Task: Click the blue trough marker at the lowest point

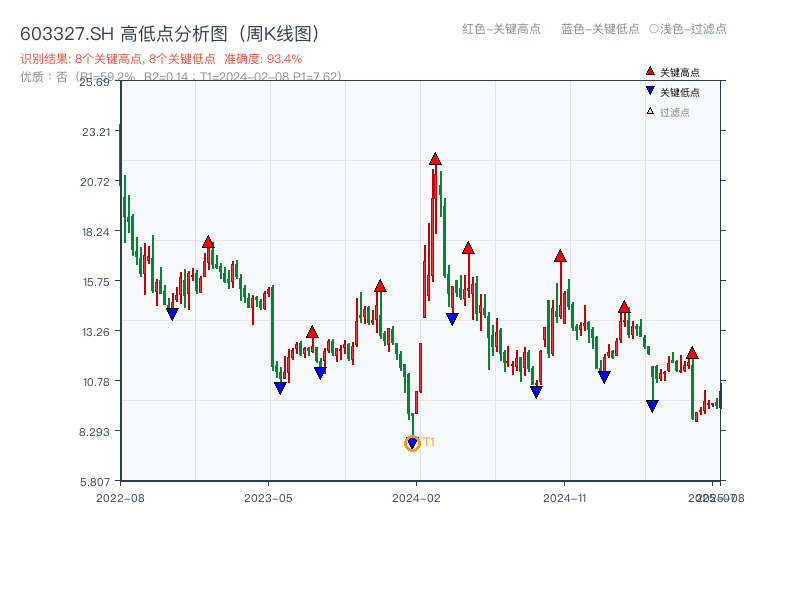Action: coord(412,441)
